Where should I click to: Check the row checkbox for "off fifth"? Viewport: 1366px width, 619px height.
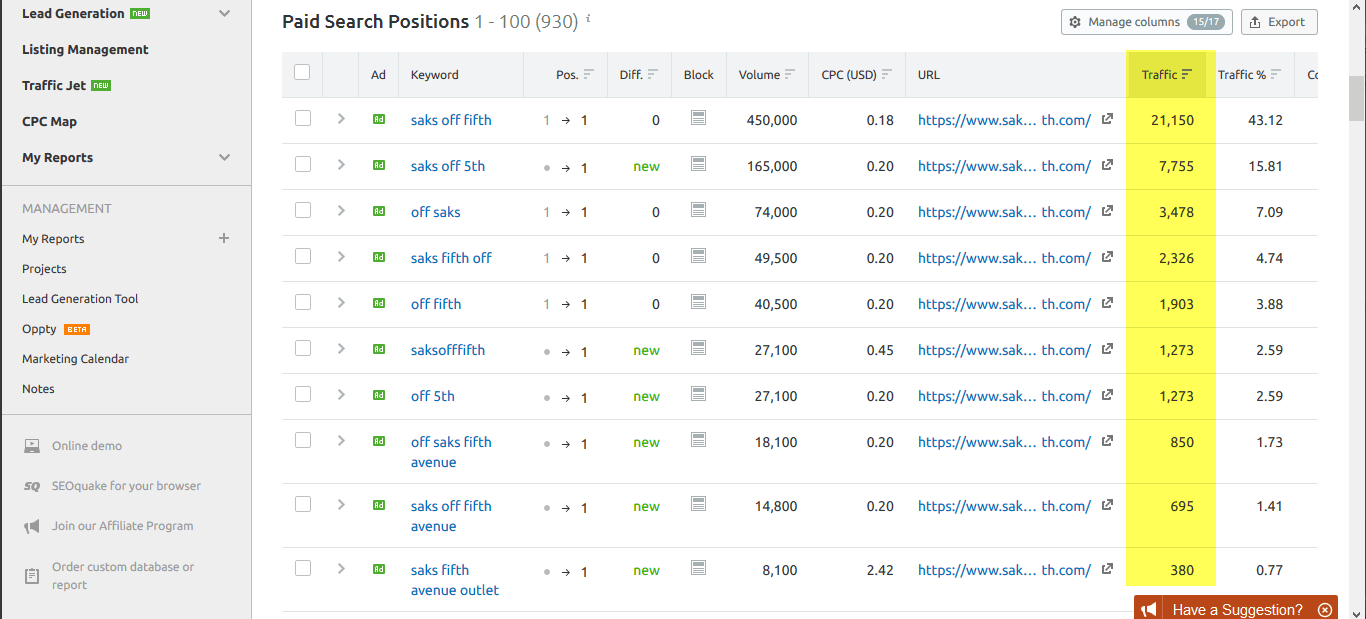(x=303, y=302)
